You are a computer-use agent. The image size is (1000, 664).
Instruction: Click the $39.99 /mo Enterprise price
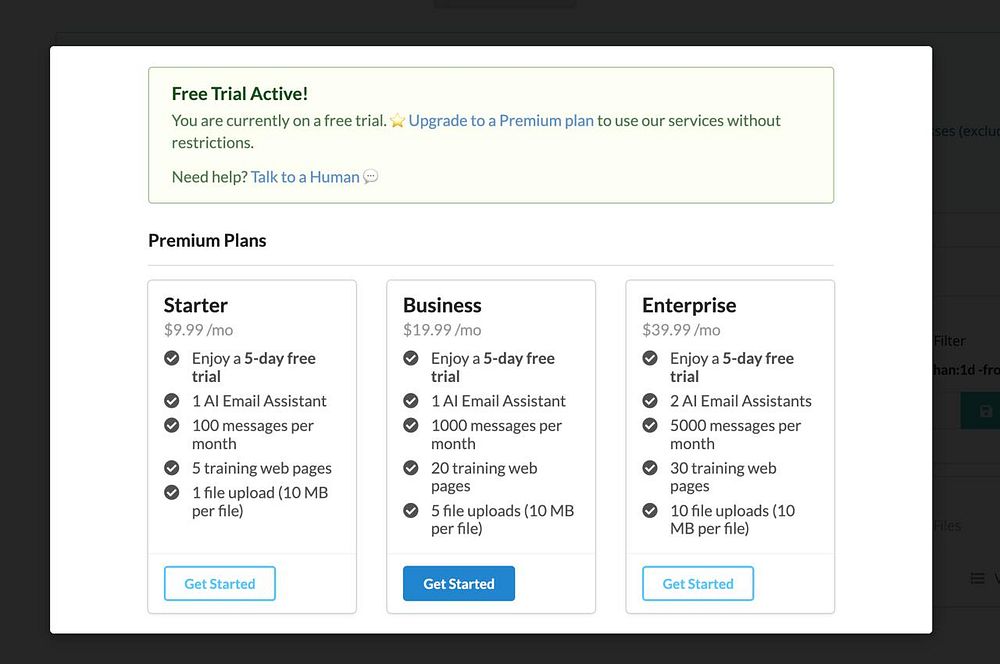point(681,330)
